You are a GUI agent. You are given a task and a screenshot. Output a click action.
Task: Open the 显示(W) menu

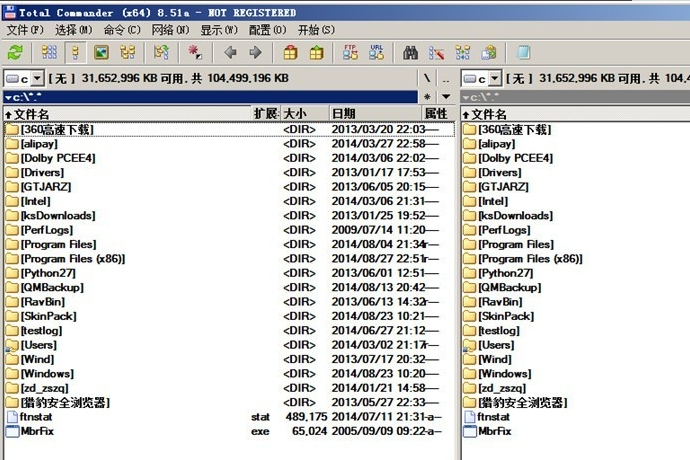click(x=219, y=30)
